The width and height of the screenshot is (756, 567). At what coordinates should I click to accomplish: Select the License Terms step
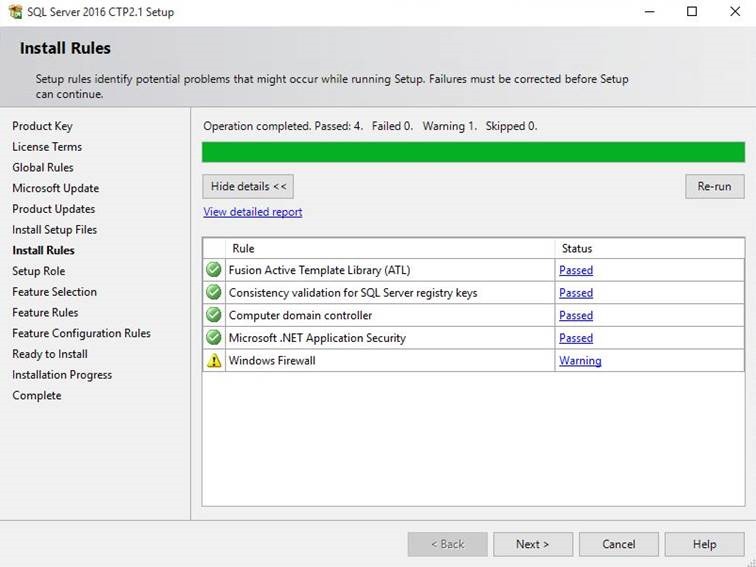tap(47, 147)
